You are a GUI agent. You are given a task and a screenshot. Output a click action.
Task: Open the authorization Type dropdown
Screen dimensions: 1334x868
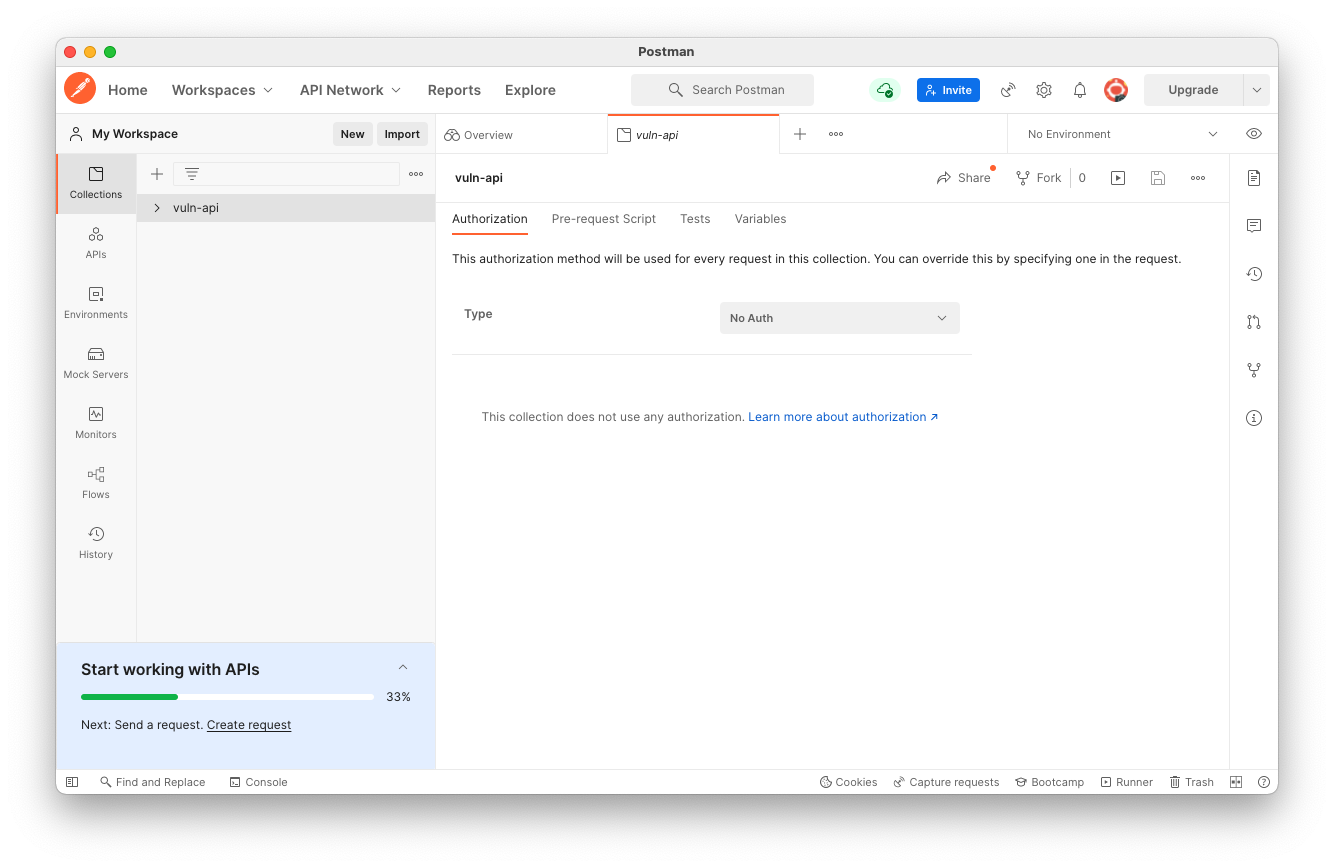840,318
